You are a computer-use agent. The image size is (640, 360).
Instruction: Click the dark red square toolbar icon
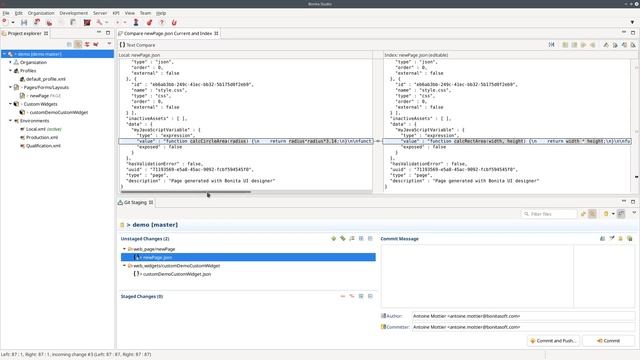click(x=87, y=22)
